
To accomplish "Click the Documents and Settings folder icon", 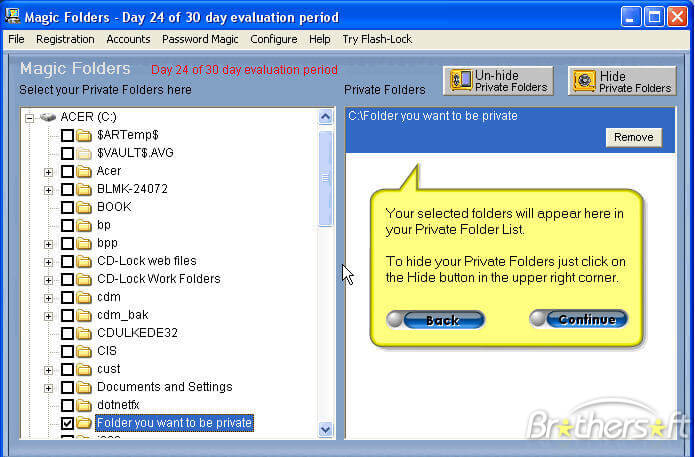I will tap(84, 387).
